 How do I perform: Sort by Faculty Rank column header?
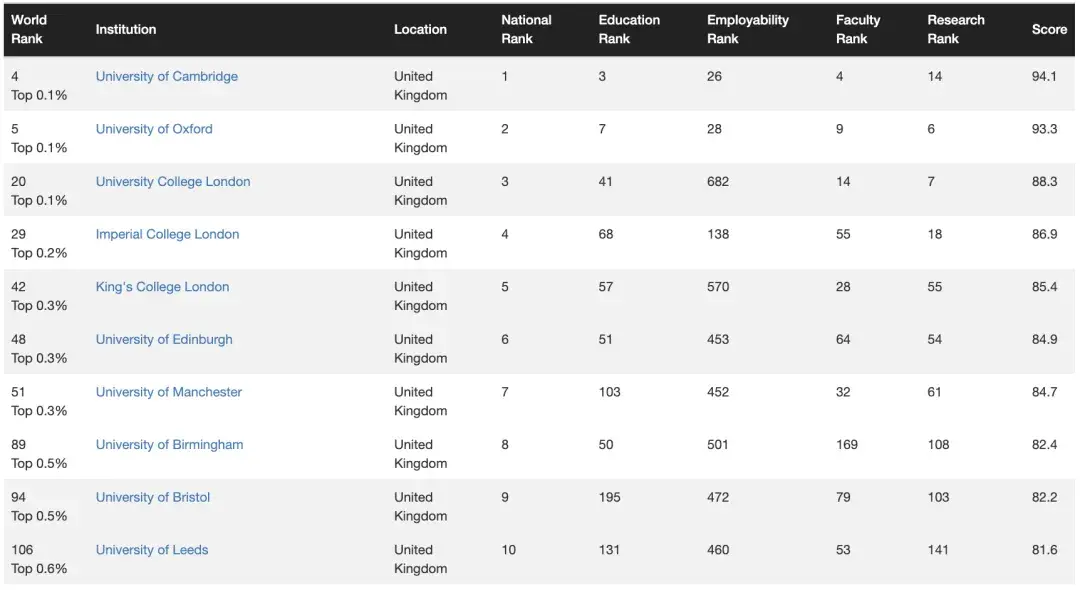coord(858,29)
